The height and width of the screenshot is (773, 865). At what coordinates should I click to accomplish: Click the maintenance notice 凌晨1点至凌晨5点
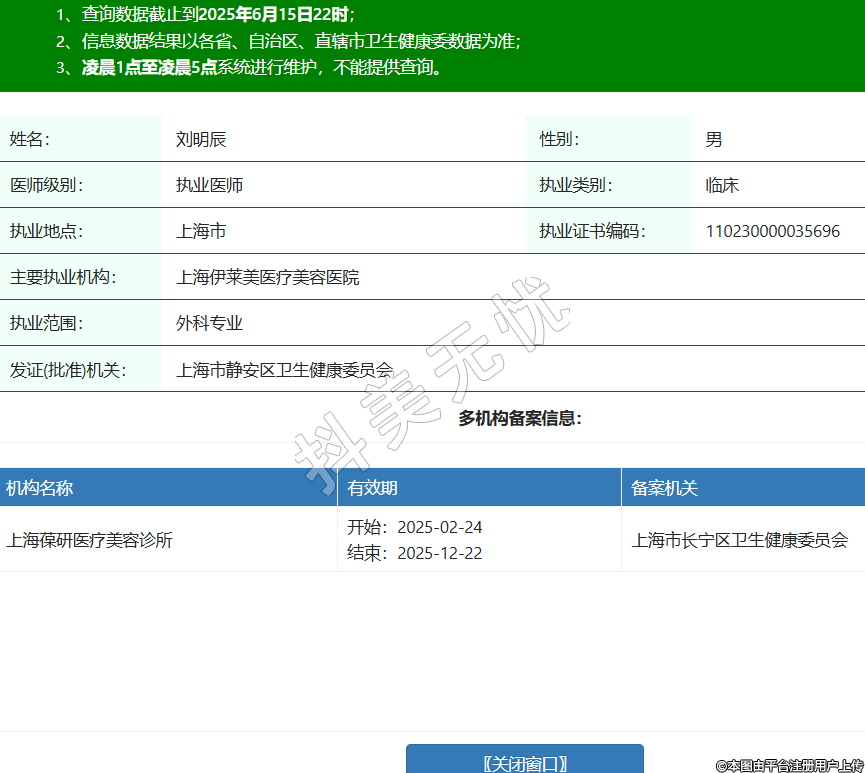point(150,68)
